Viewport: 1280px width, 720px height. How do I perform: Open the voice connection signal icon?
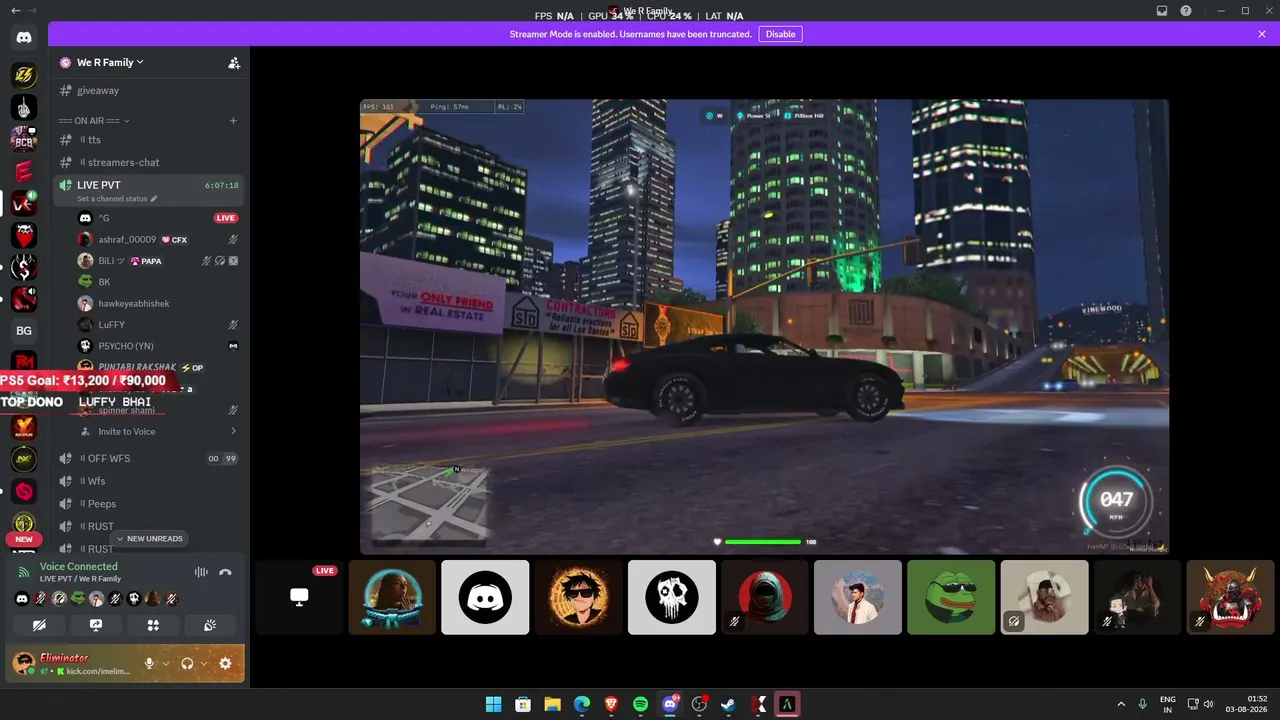(x=23, y=572)
